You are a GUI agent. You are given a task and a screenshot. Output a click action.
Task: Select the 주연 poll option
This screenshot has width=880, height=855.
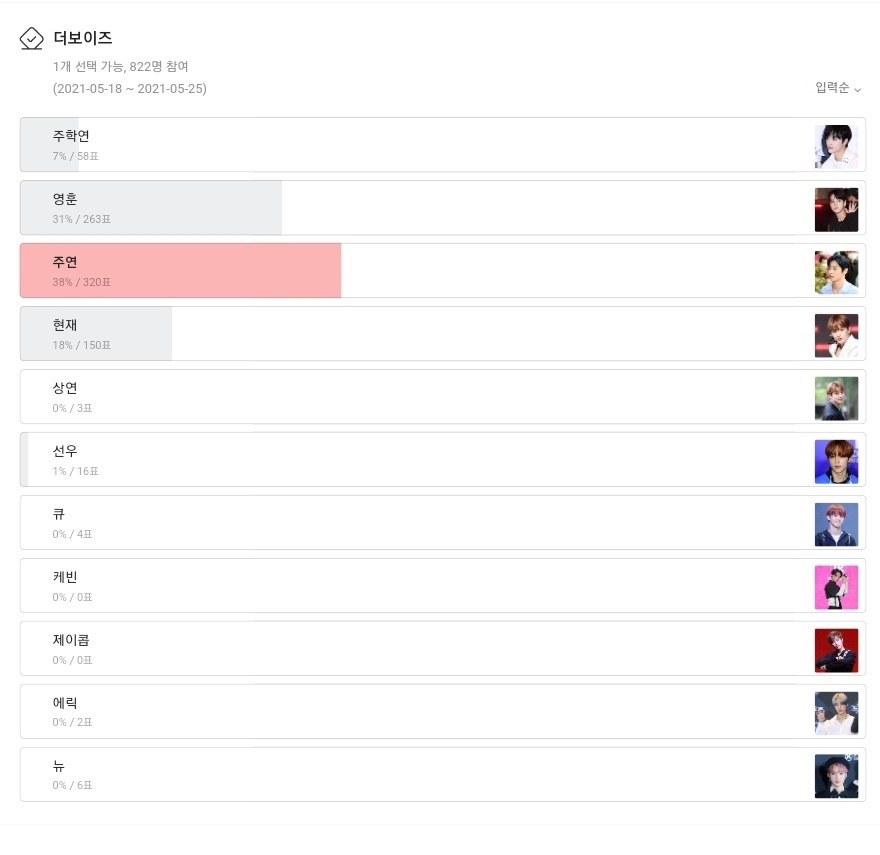point(443,271)
